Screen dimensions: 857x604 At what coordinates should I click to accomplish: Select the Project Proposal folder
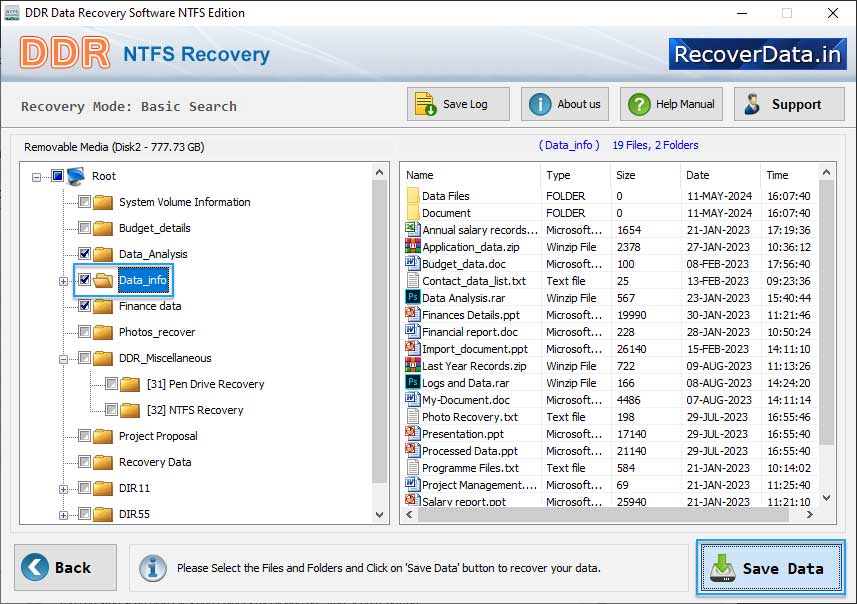158,436
